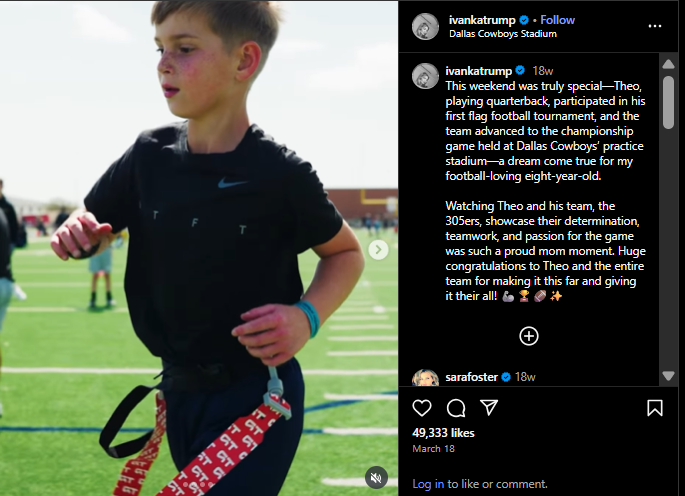Save the post with the bookmark icon
685x496 pixels.
tap(654, 408)
